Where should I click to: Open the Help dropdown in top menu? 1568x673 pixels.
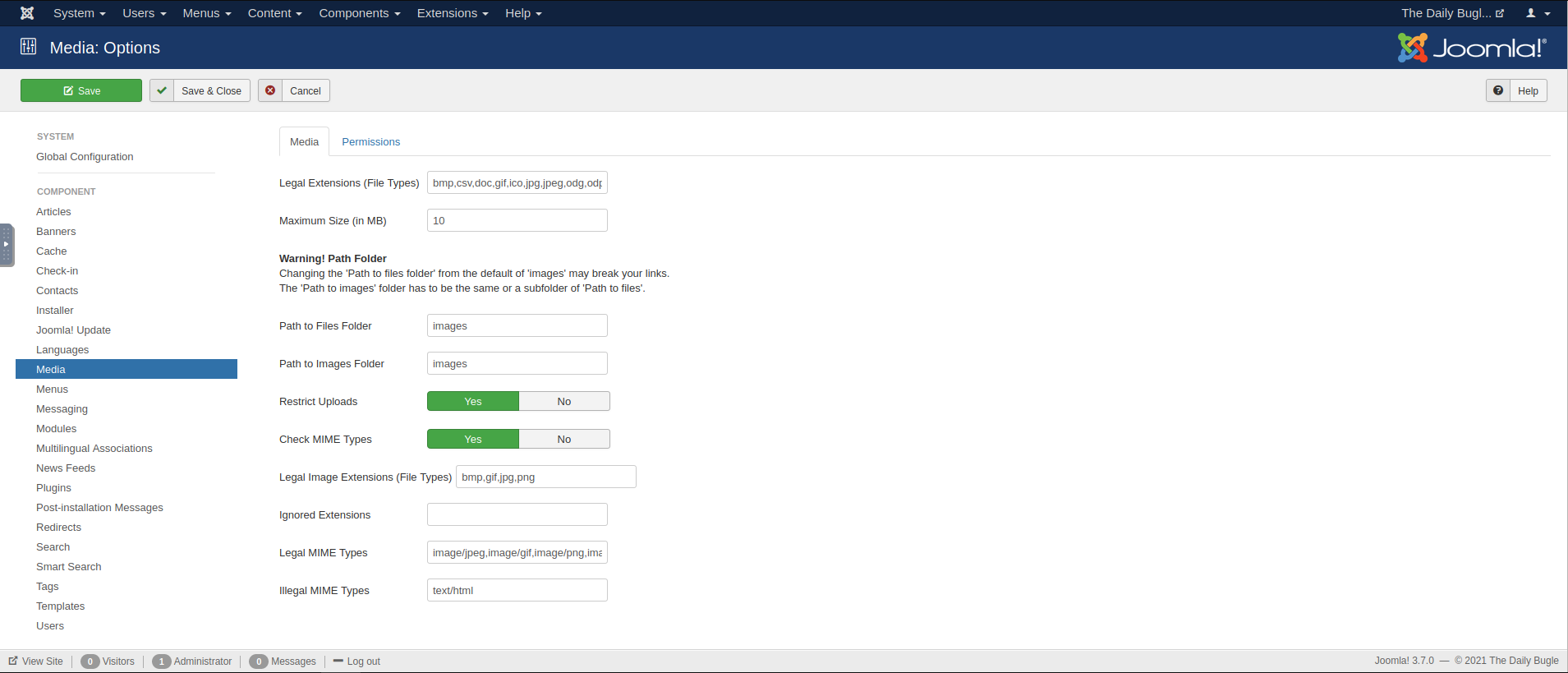[x=523, y=13]
